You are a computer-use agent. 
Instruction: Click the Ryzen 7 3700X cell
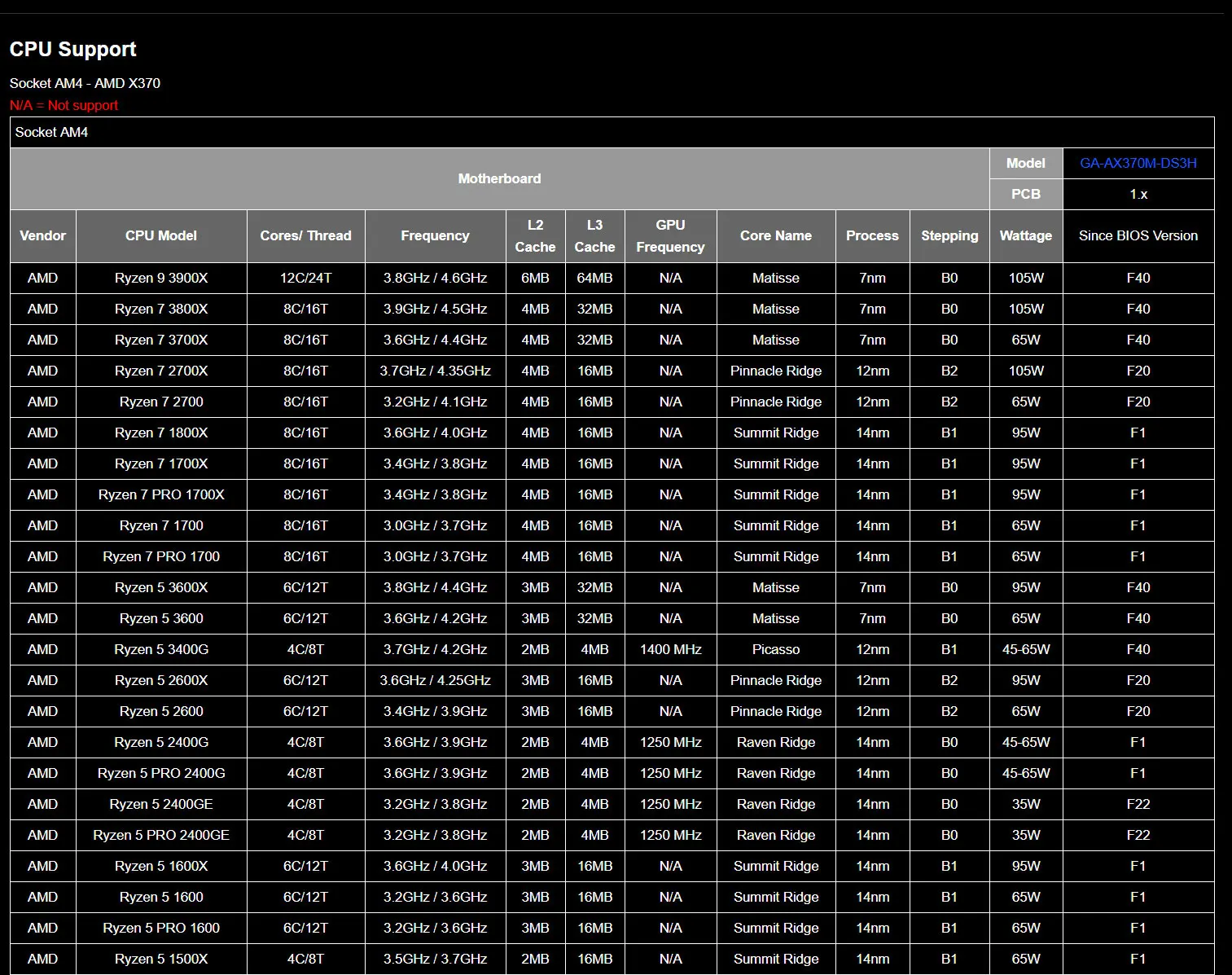(161, 340)
